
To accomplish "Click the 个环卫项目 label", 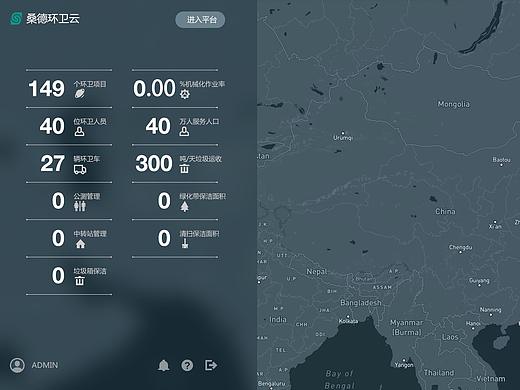I will (x=90, y=84).
